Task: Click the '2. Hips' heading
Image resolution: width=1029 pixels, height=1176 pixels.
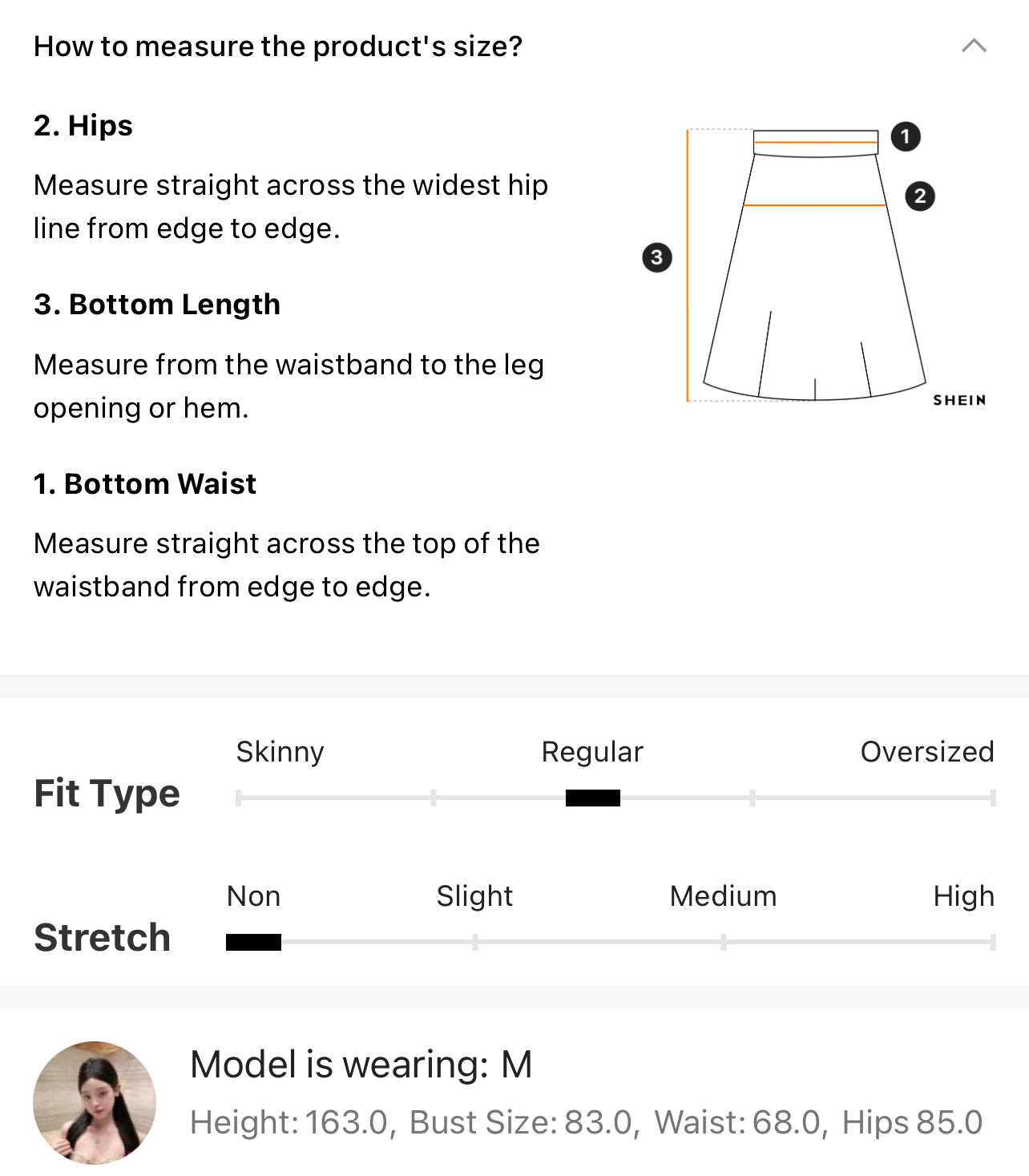Action: (x=83, y=126)
